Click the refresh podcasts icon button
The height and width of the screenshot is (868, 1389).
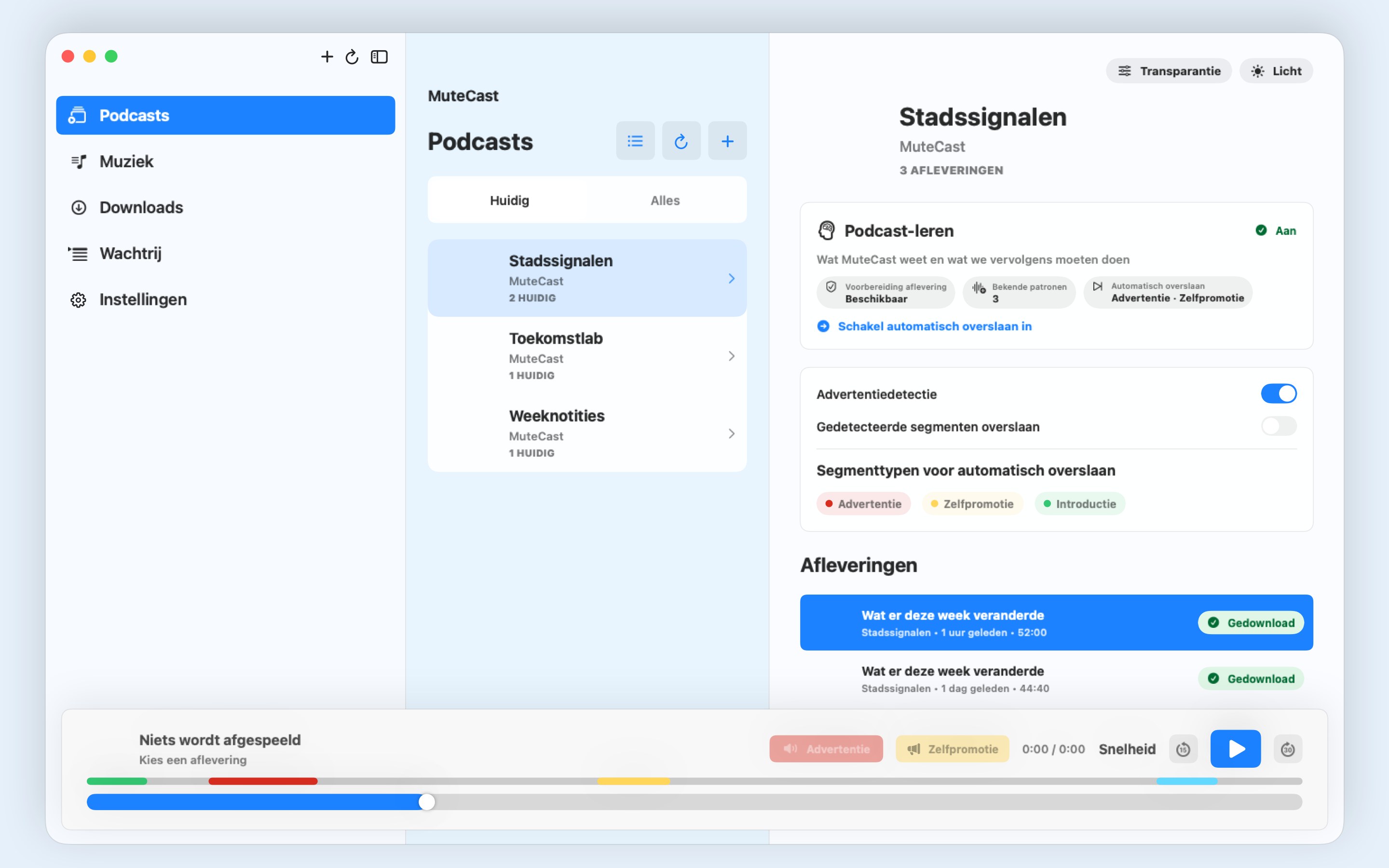[x=681, y=141]
